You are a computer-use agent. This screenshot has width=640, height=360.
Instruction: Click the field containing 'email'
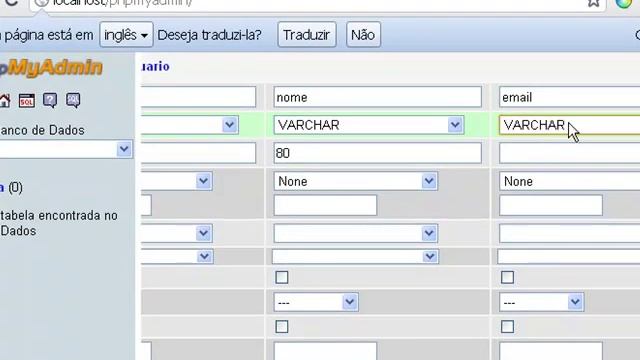tap(569, 97)
